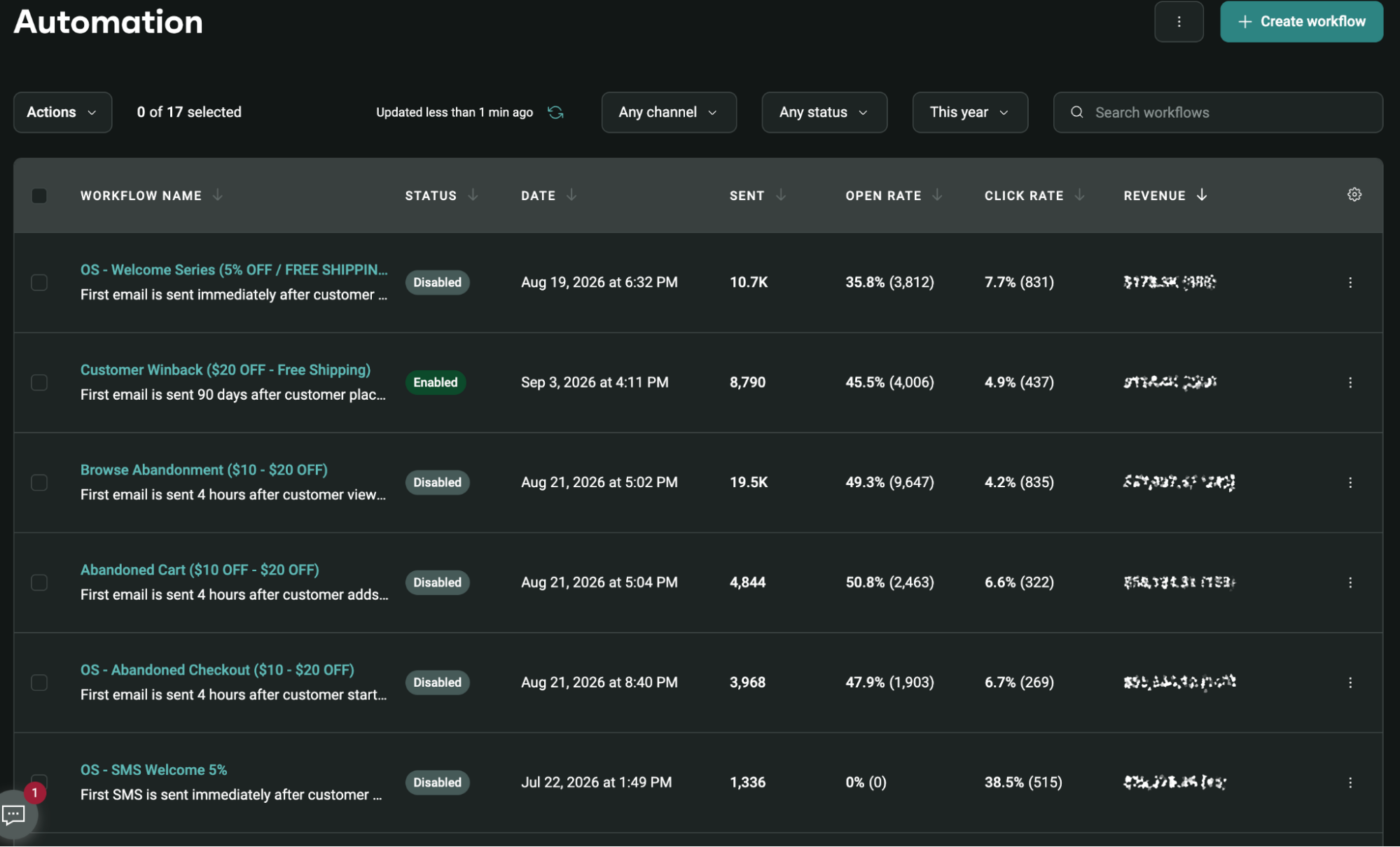Select the Browse Abandonment row checkbox
This screenshot has width=1400, height=847.
39,482
